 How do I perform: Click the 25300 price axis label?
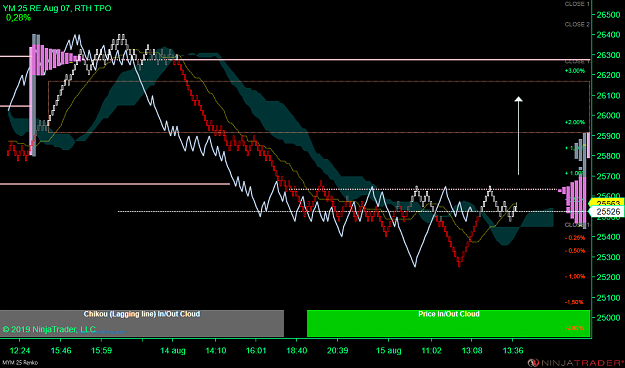click(608, 257)
